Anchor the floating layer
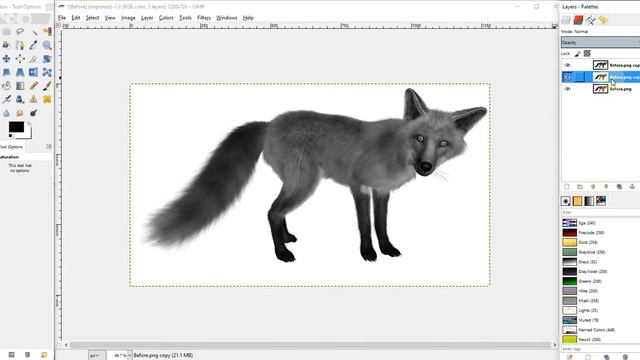640x360 pixels. (632, 187)
